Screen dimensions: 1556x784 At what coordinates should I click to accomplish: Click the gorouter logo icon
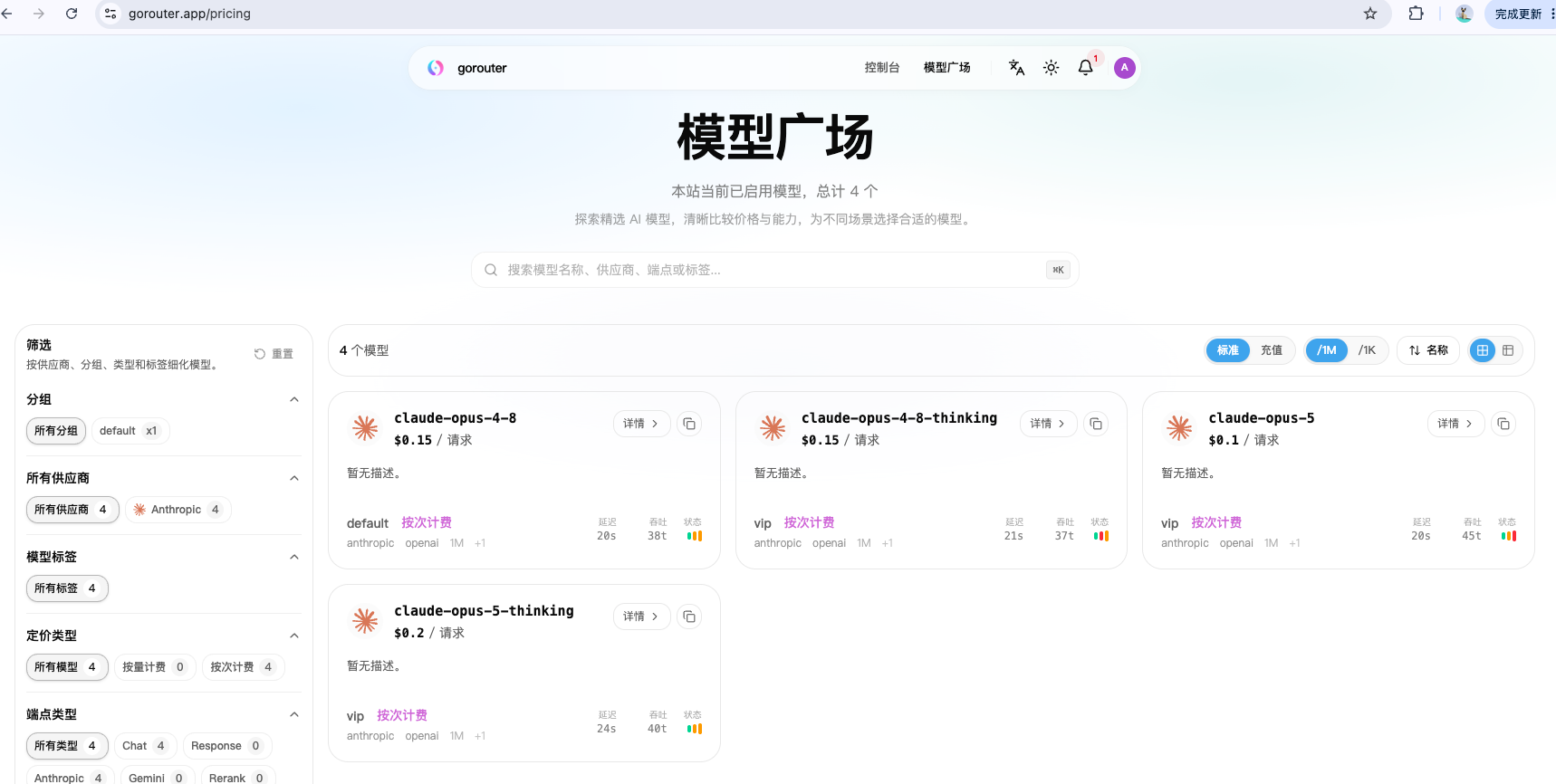pos(436,68)
